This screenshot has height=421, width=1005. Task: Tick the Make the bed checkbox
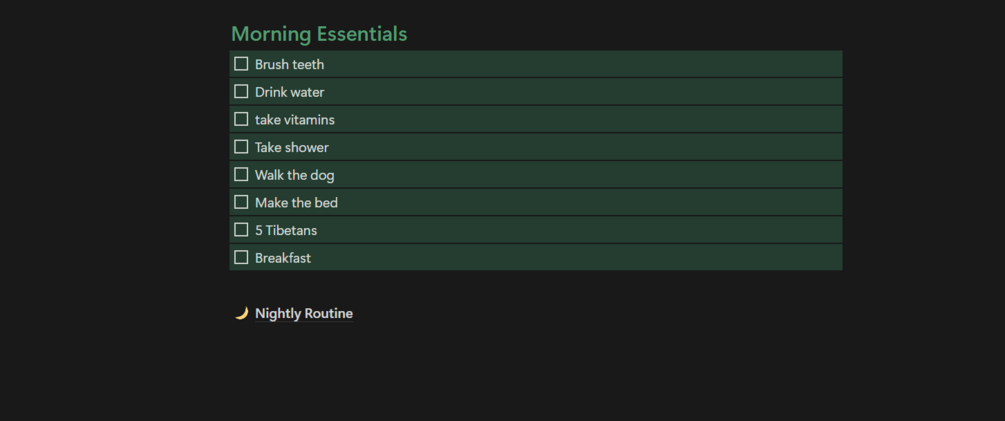click(x=241, y=202)
